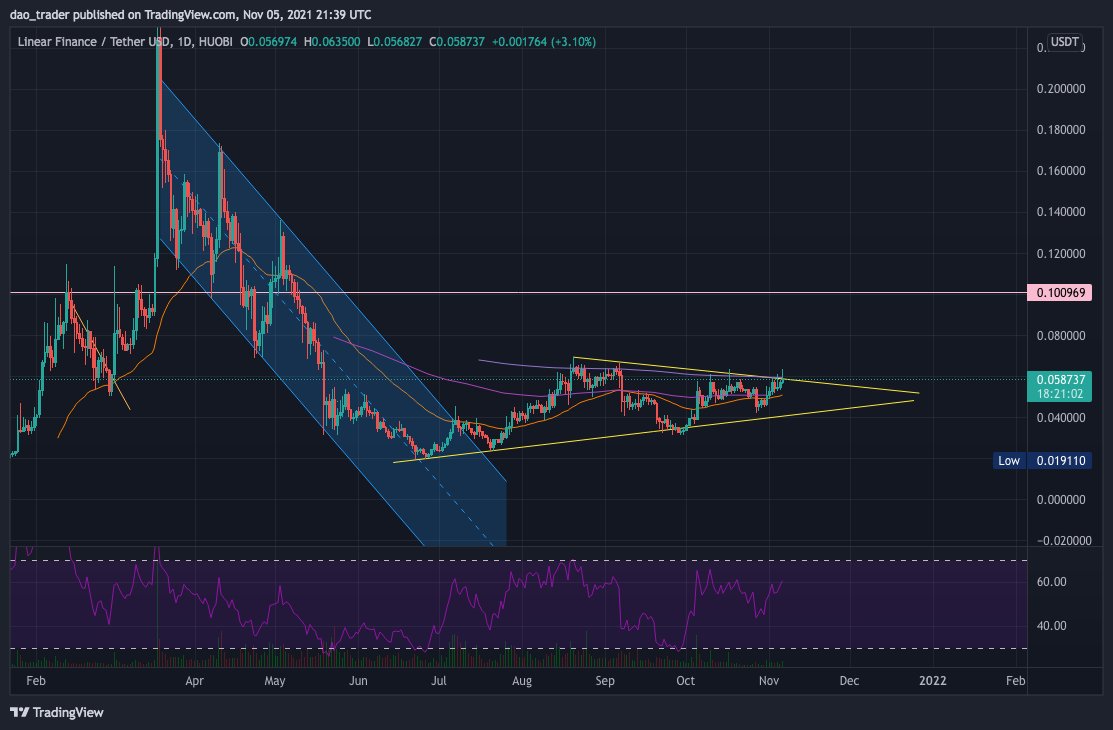
Task: Click the high value H0.063500
Action: pos(331,42)
